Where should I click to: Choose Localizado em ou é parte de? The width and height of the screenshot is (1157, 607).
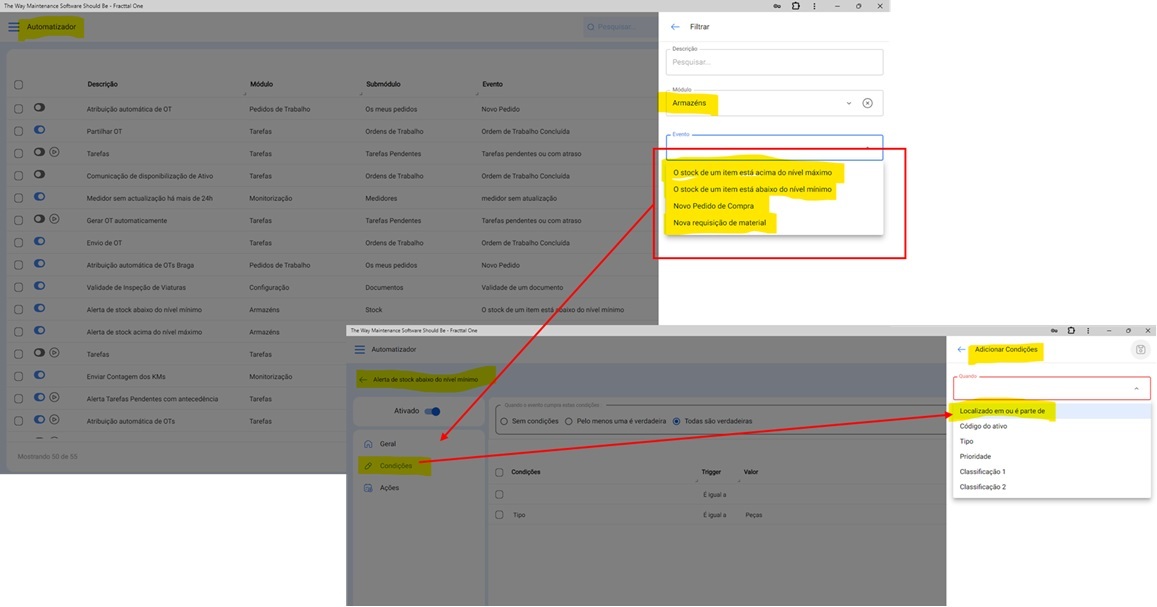pos(1002,411)
